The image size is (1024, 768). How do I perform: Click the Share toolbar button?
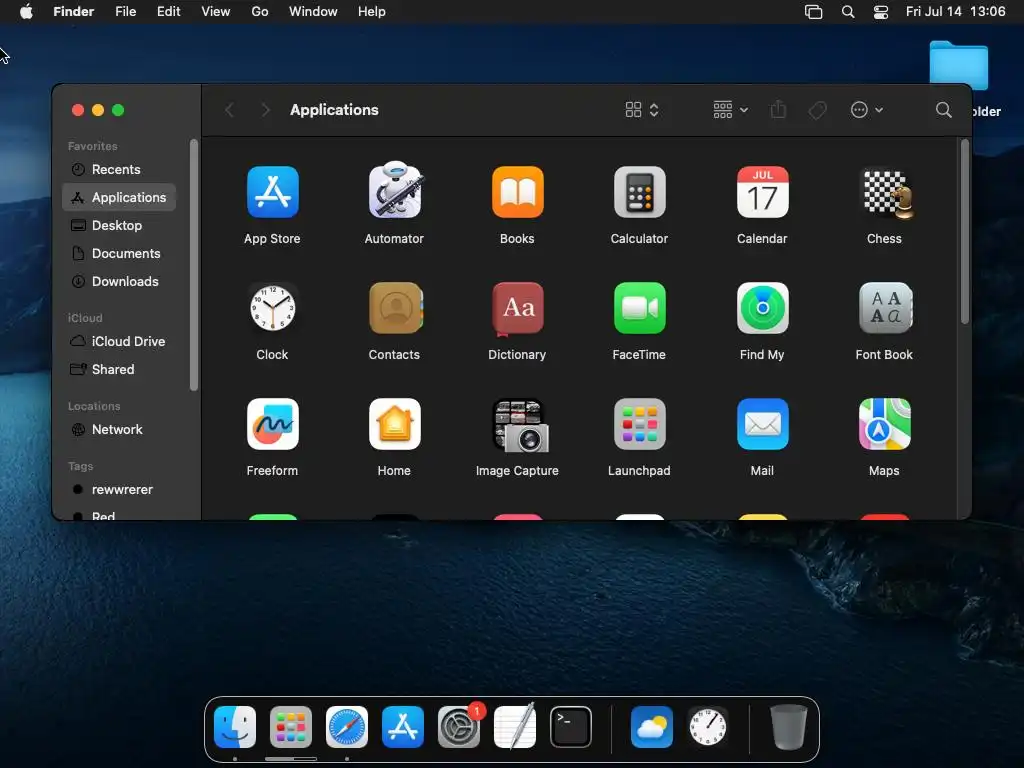[778, 109]
